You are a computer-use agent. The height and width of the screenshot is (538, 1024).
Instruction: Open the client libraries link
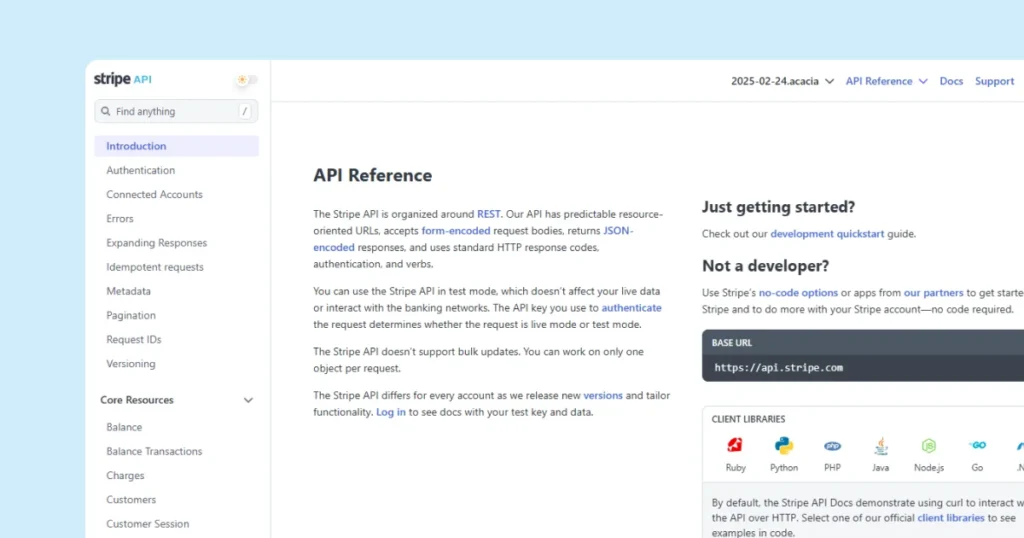pyautogui.click(x=950, y=518)
